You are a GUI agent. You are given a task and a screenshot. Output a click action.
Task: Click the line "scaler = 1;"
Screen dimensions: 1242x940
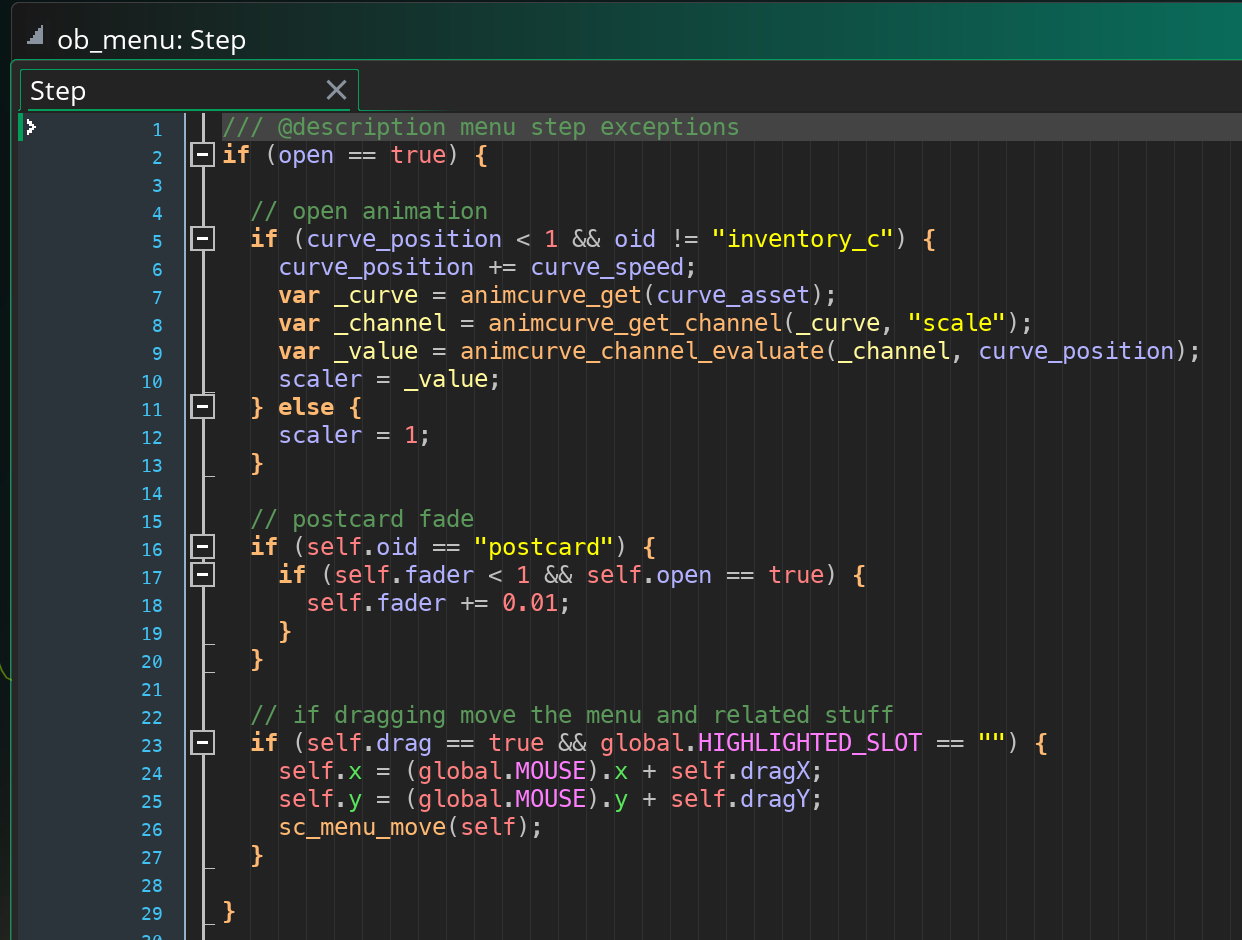(x=354, y=435)
